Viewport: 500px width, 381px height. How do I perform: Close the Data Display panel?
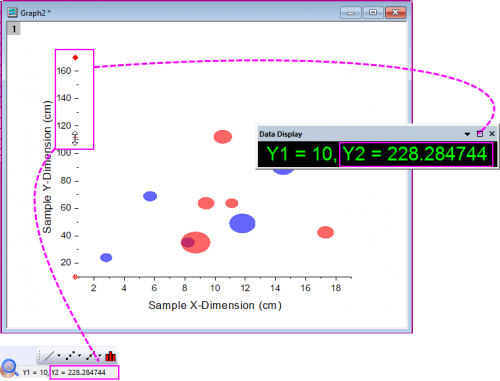(492, 134)
